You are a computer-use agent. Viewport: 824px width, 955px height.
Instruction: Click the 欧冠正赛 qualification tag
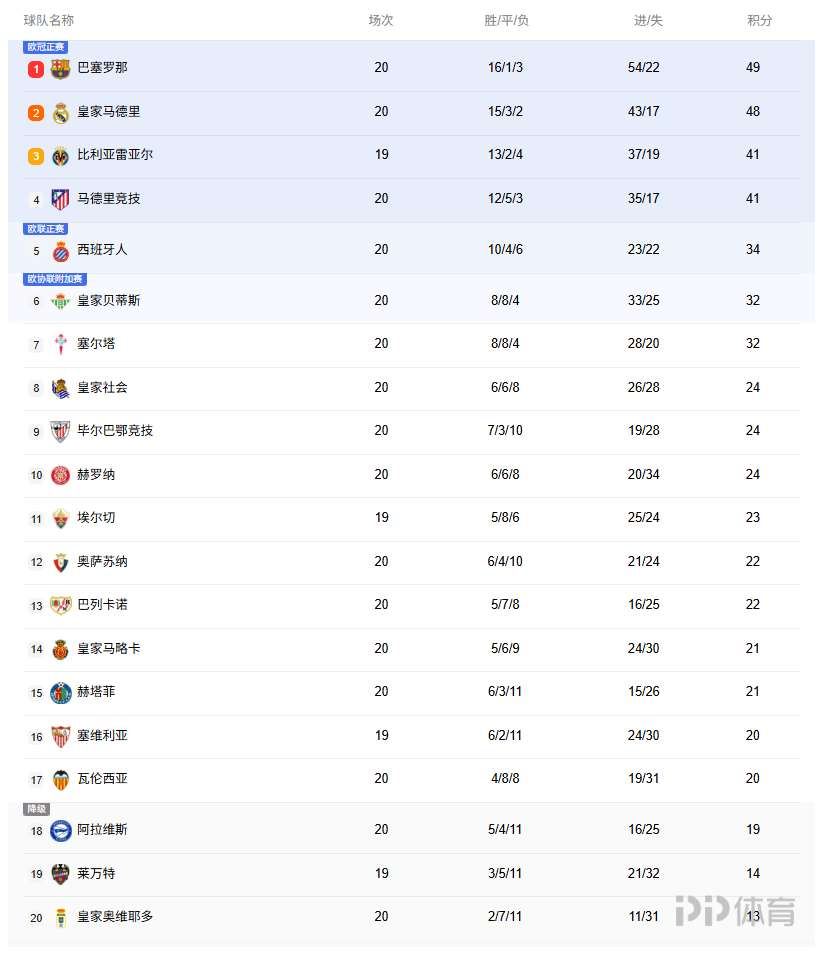45,47
